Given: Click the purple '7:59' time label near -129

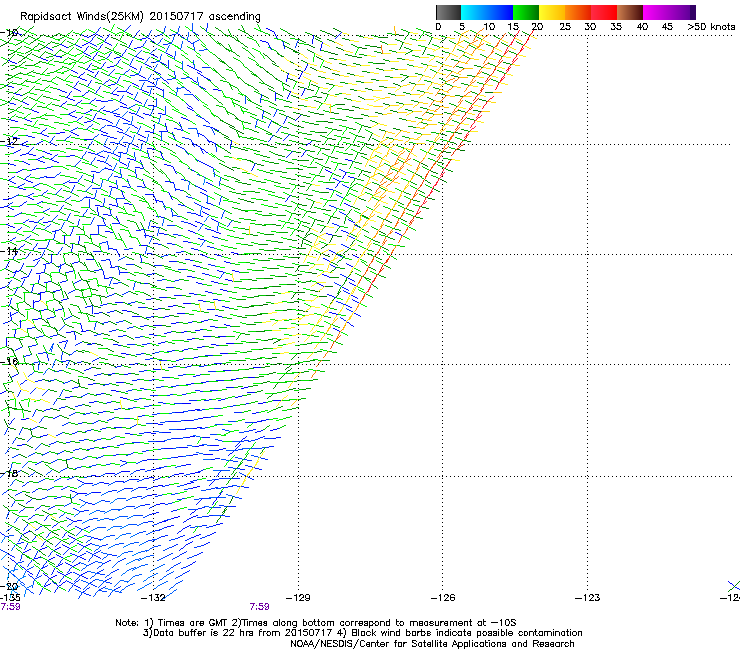Looking at the screenshot, I should (260, 607).
